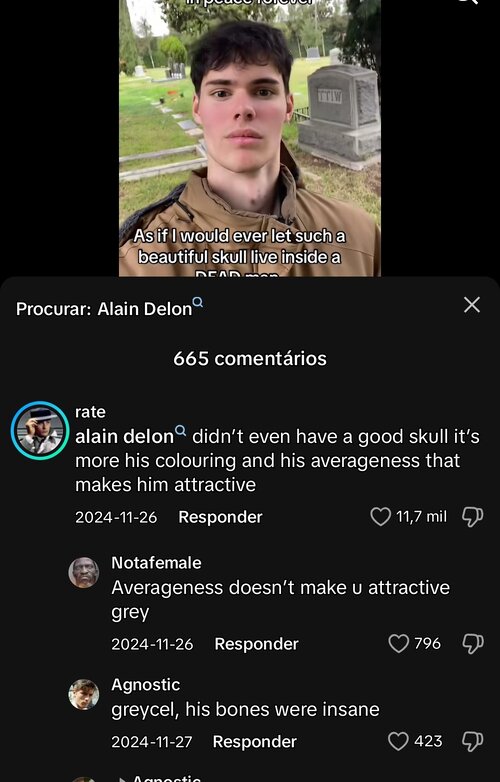Image resolution: width=500 pixels, height=782 pixels.
Task: Tap the video of man in cemetery
Action: coord(250,138)
